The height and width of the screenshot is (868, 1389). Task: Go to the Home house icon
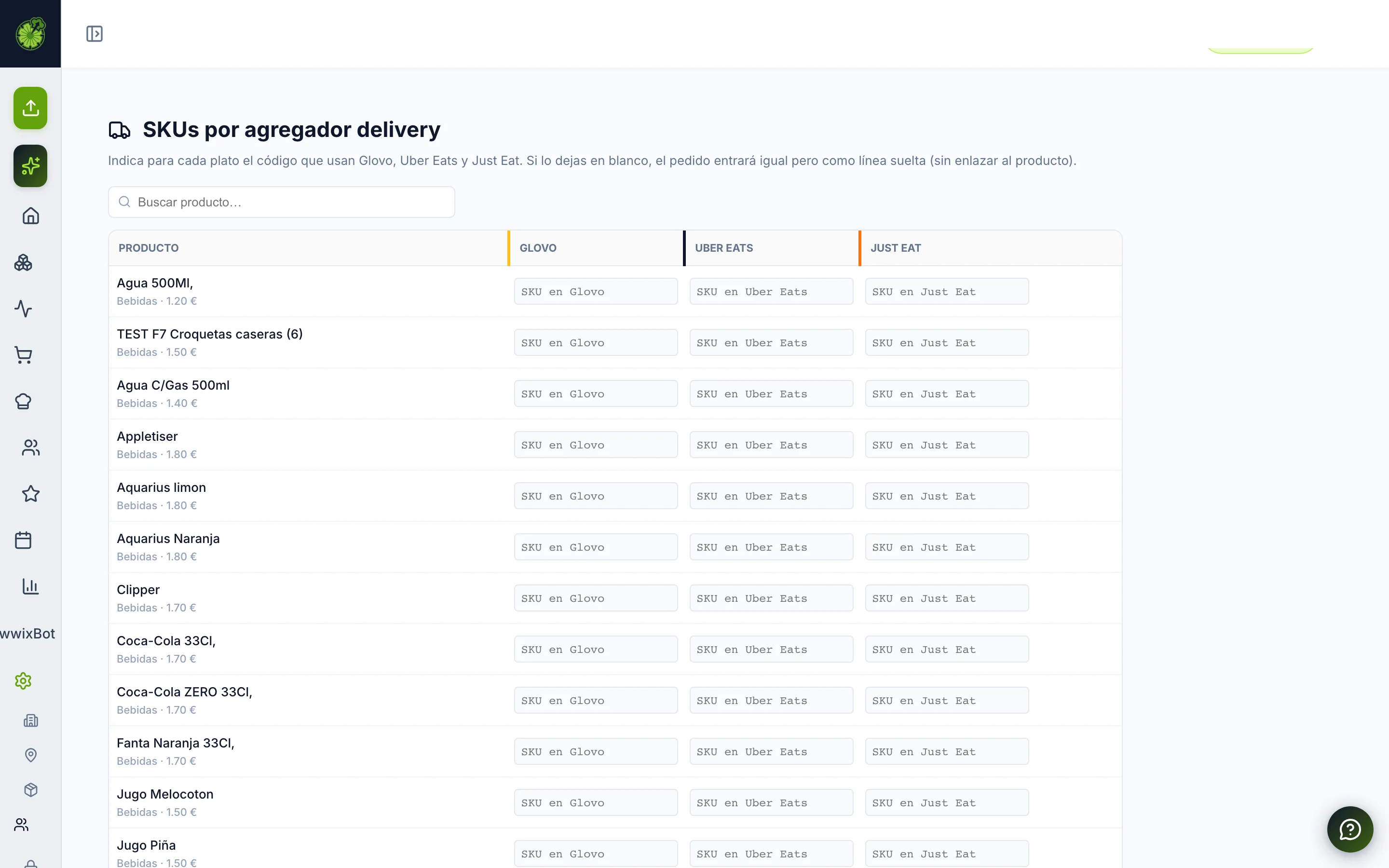pyautogui.click(x=30, y=216)
